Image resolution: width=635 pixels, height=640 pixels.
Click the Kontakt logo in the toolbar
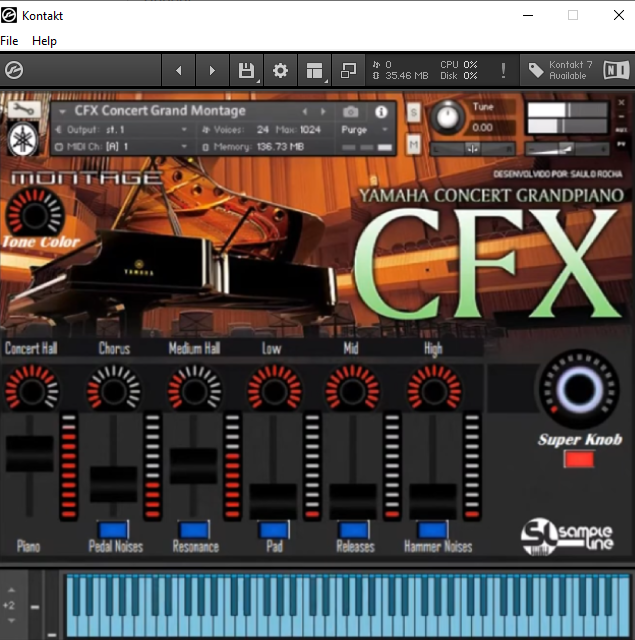tap(14, 70)
